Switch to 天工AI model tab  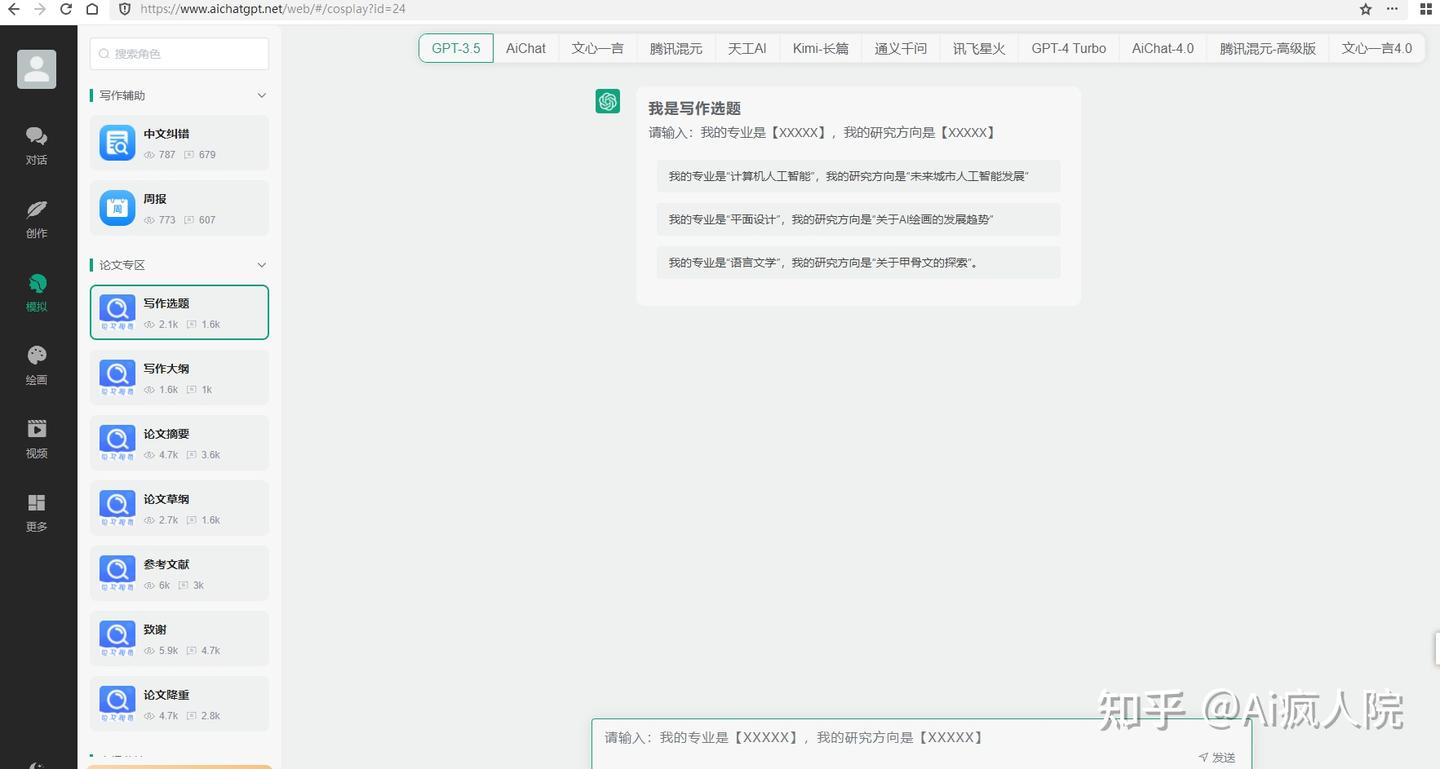pyautogui.click(x=747, y=48)
